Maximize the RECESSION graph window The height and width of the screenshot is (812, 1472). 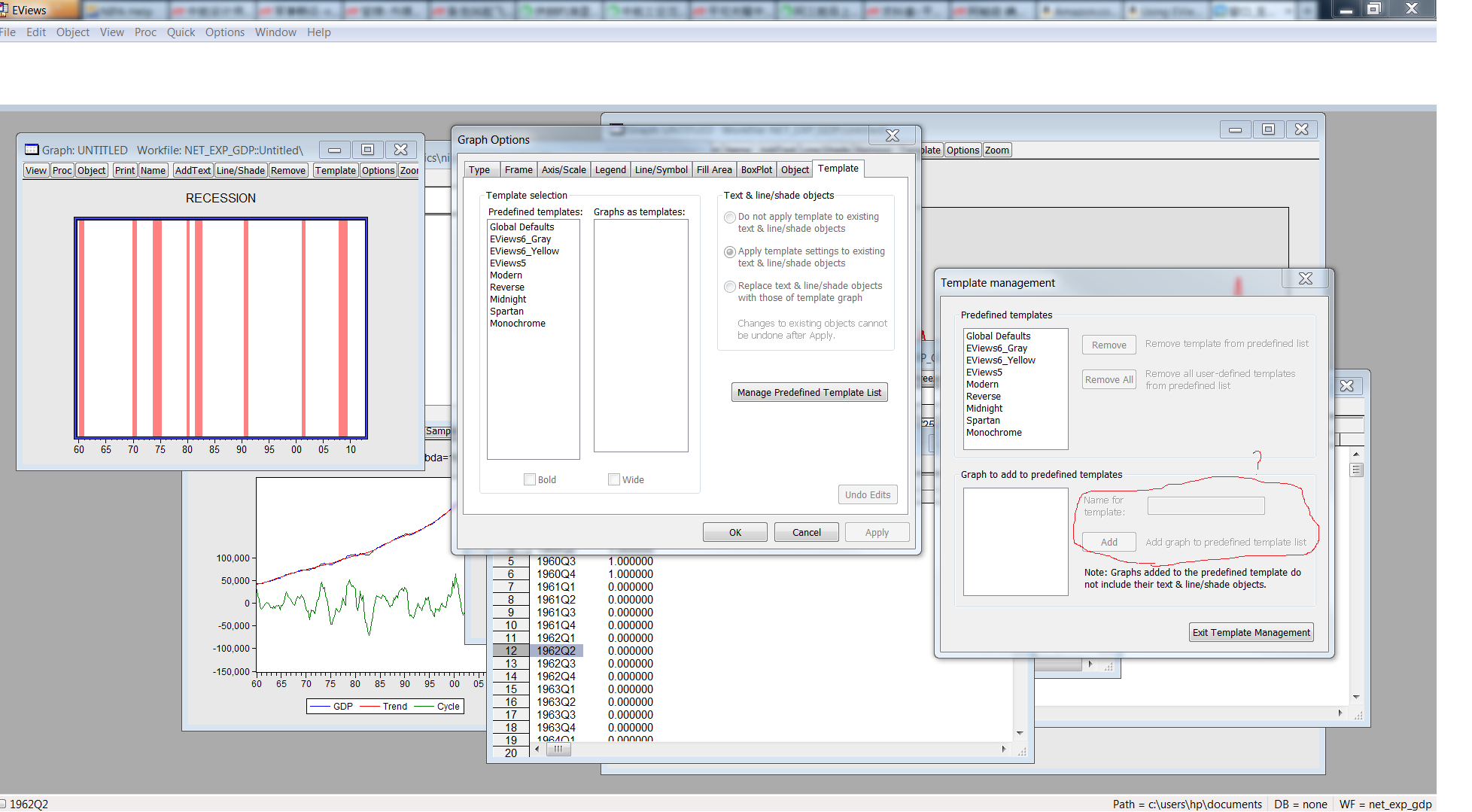click(x=367, y=150)
